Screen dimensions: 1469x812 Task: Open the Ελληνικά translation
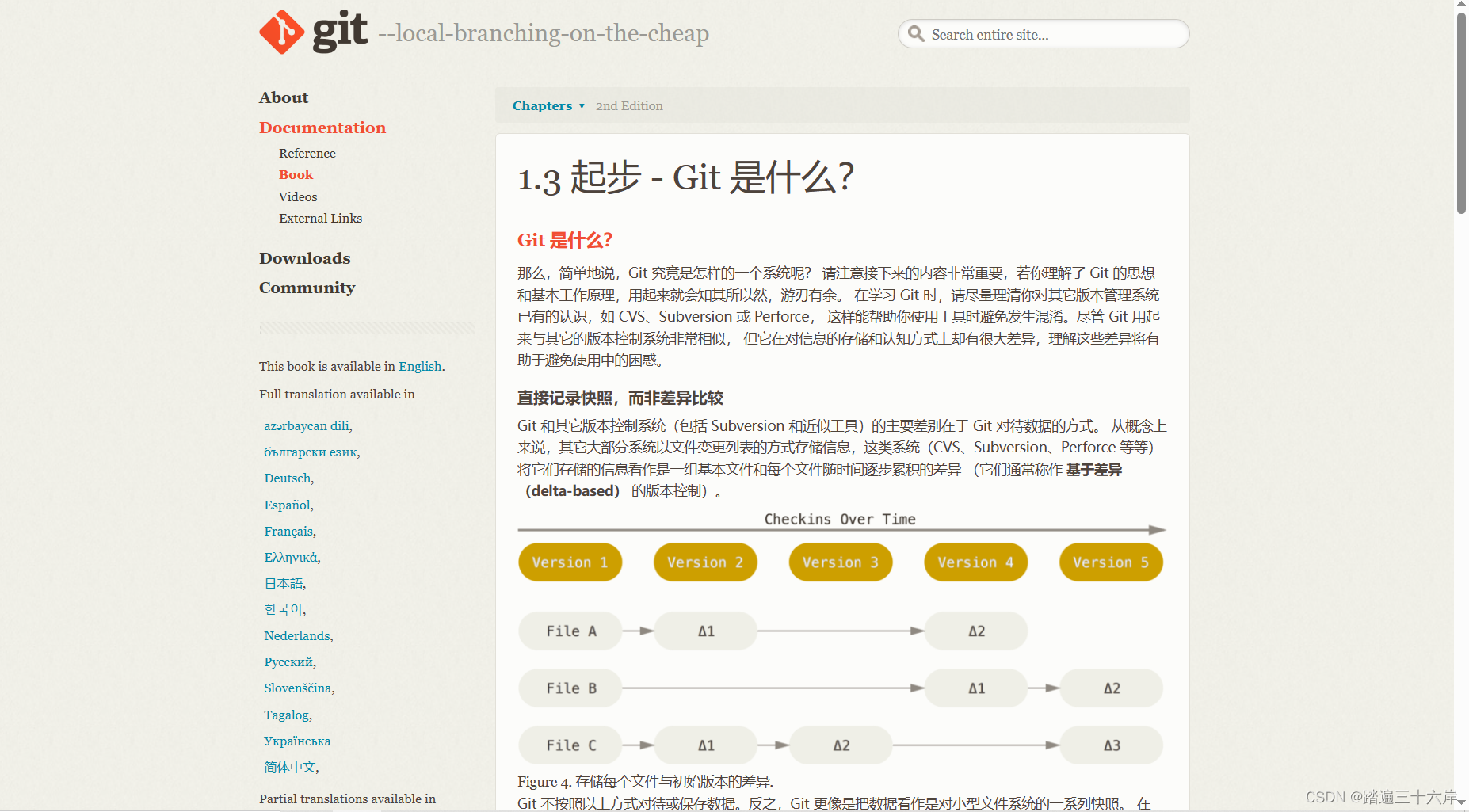[x=291, y=557]
